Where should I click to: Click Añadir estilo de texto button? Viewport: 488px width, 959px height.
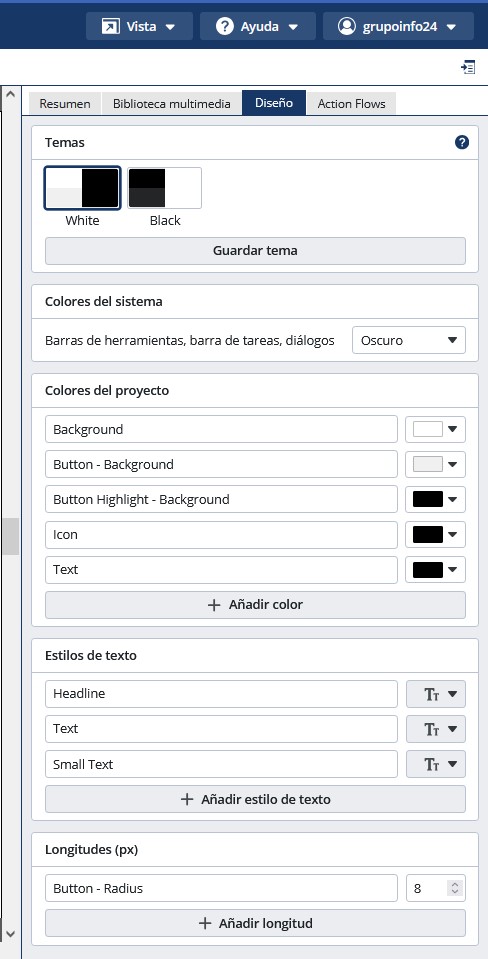[x=255, y=799]
